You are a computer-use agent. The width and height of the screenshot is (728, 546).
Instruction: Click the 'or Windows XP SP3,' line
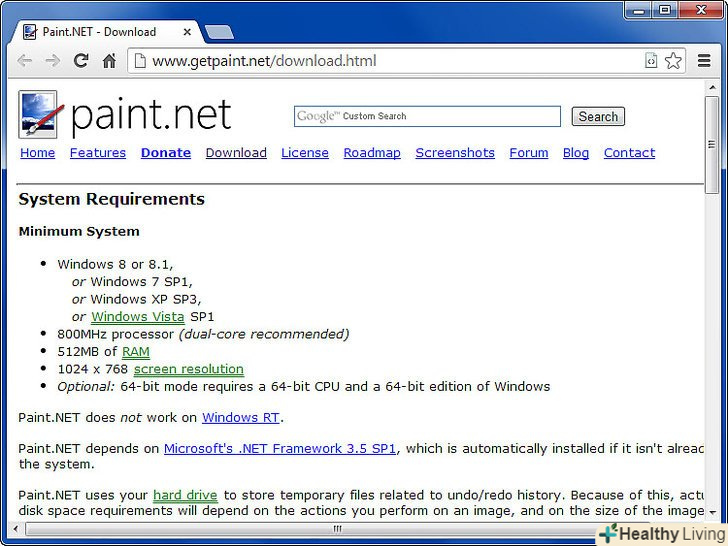point(136,299)
